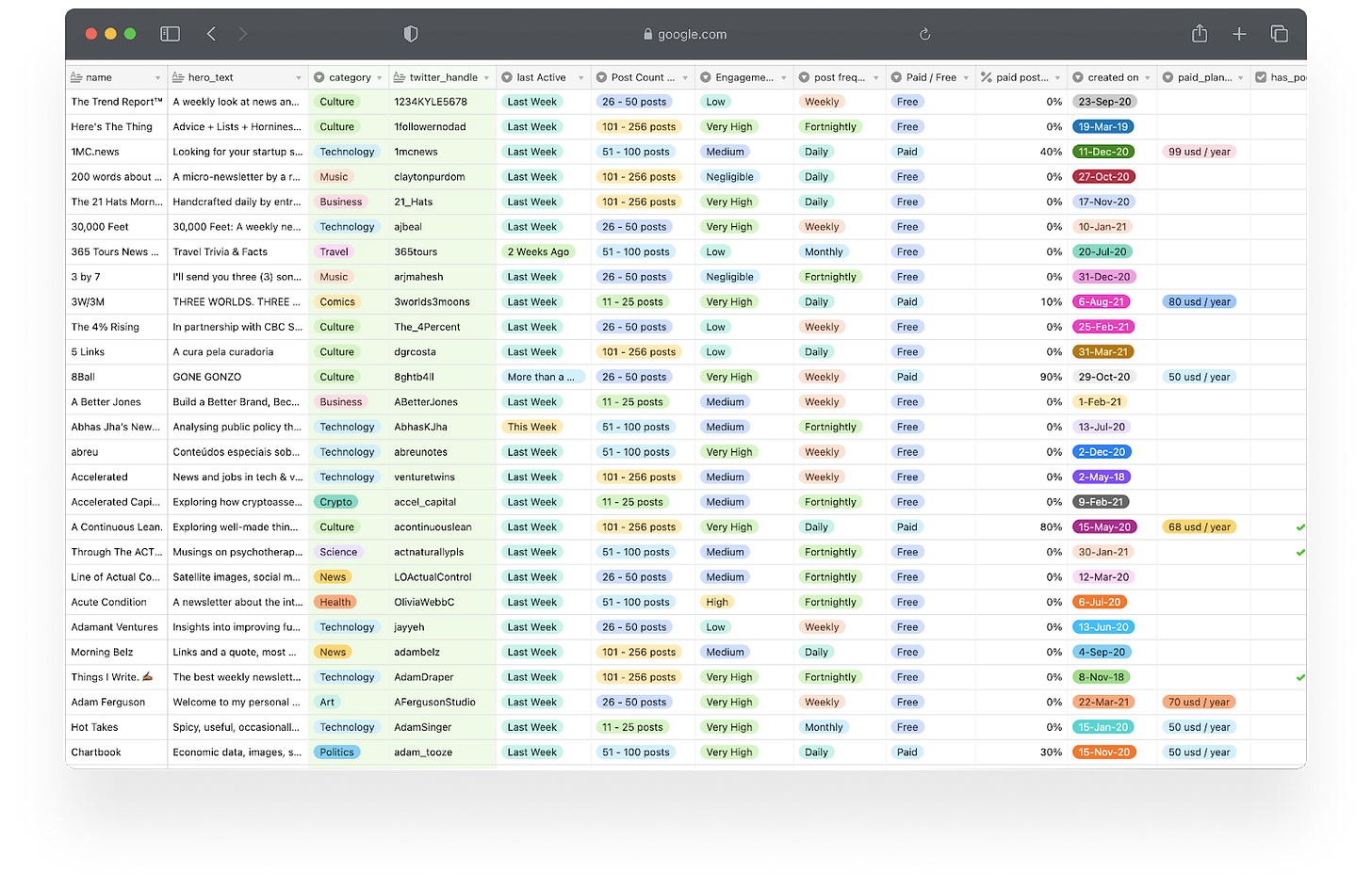This screenshot has width=1372, height=890.
Task: Click the 70 usd / year plan tag
Action: pyautogui.click(x=1200, y=703)
